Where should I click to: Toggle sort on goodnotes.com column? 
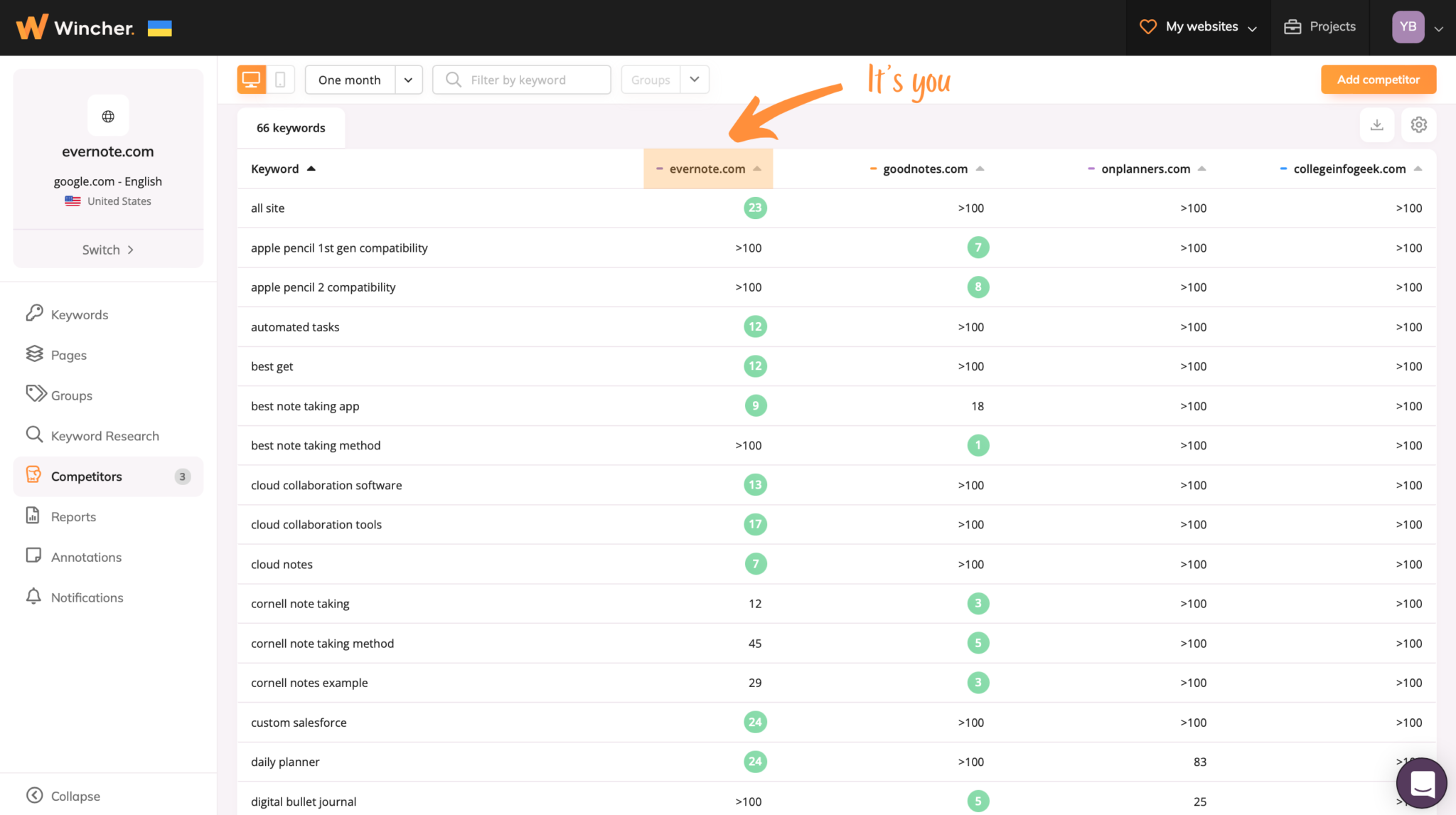click(x=981, y=169)
